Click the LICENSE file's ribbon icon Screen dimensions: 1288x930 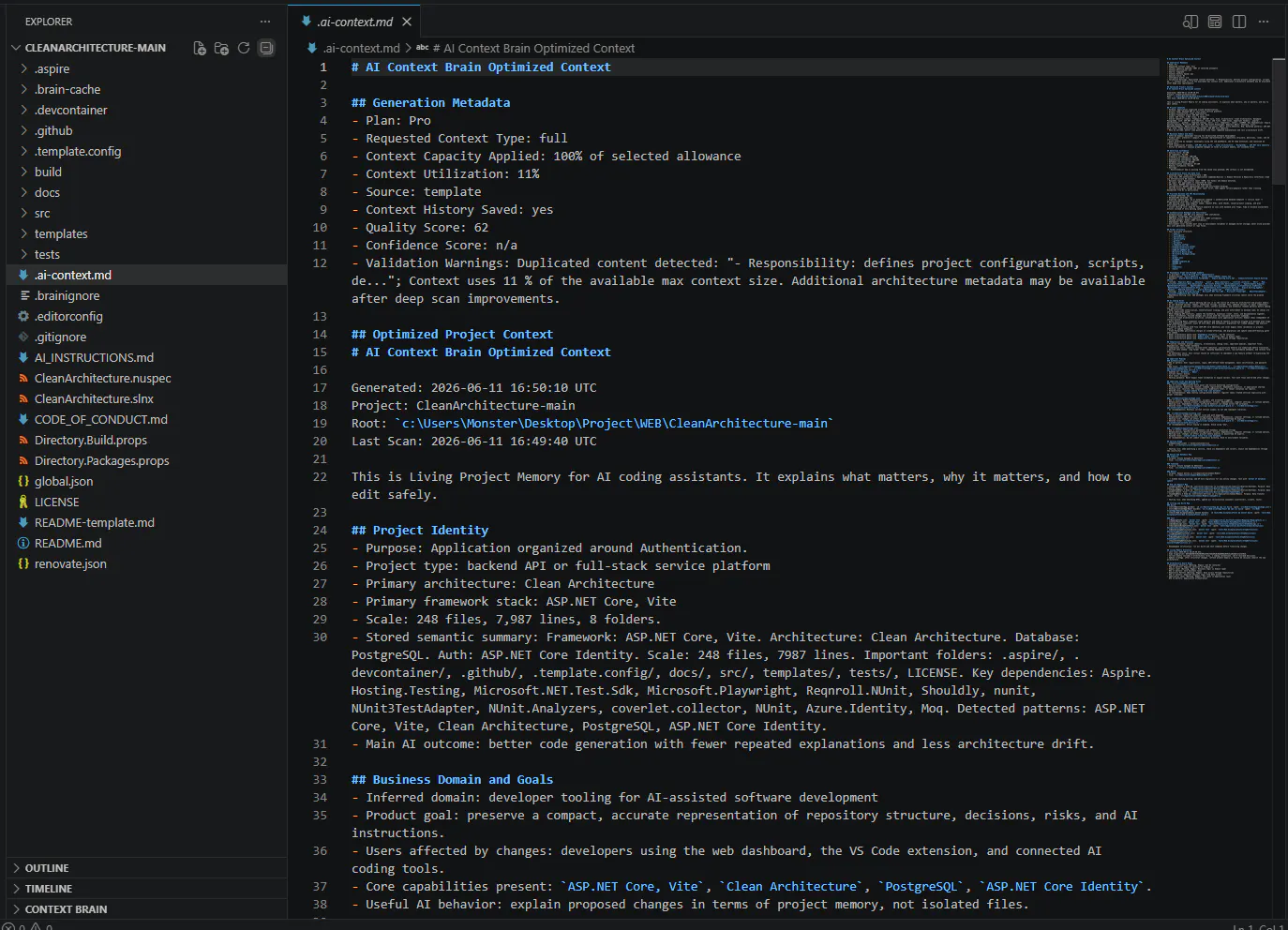(x=23, y=502)
